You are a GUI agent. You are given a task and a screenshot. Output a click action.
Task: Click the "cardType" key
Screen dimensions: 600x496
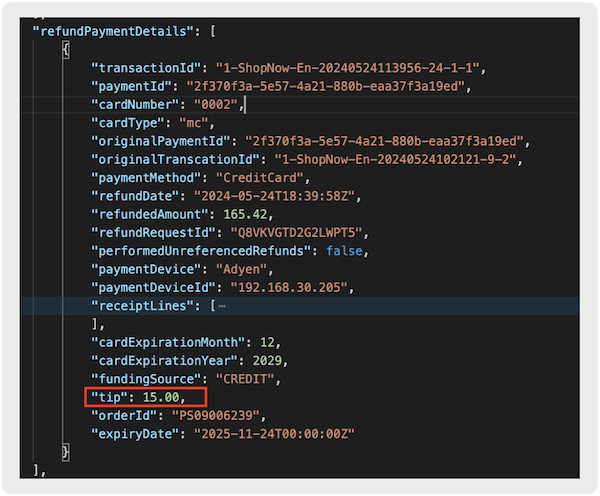coord(127,123)
